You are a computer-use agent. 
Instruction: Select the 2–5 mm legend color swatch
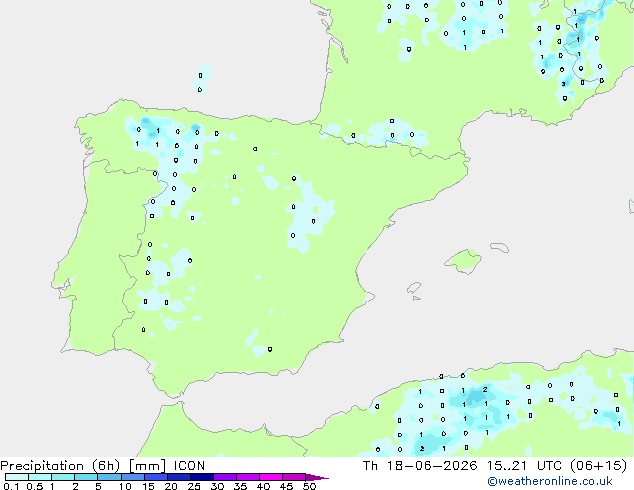(86, 477)
